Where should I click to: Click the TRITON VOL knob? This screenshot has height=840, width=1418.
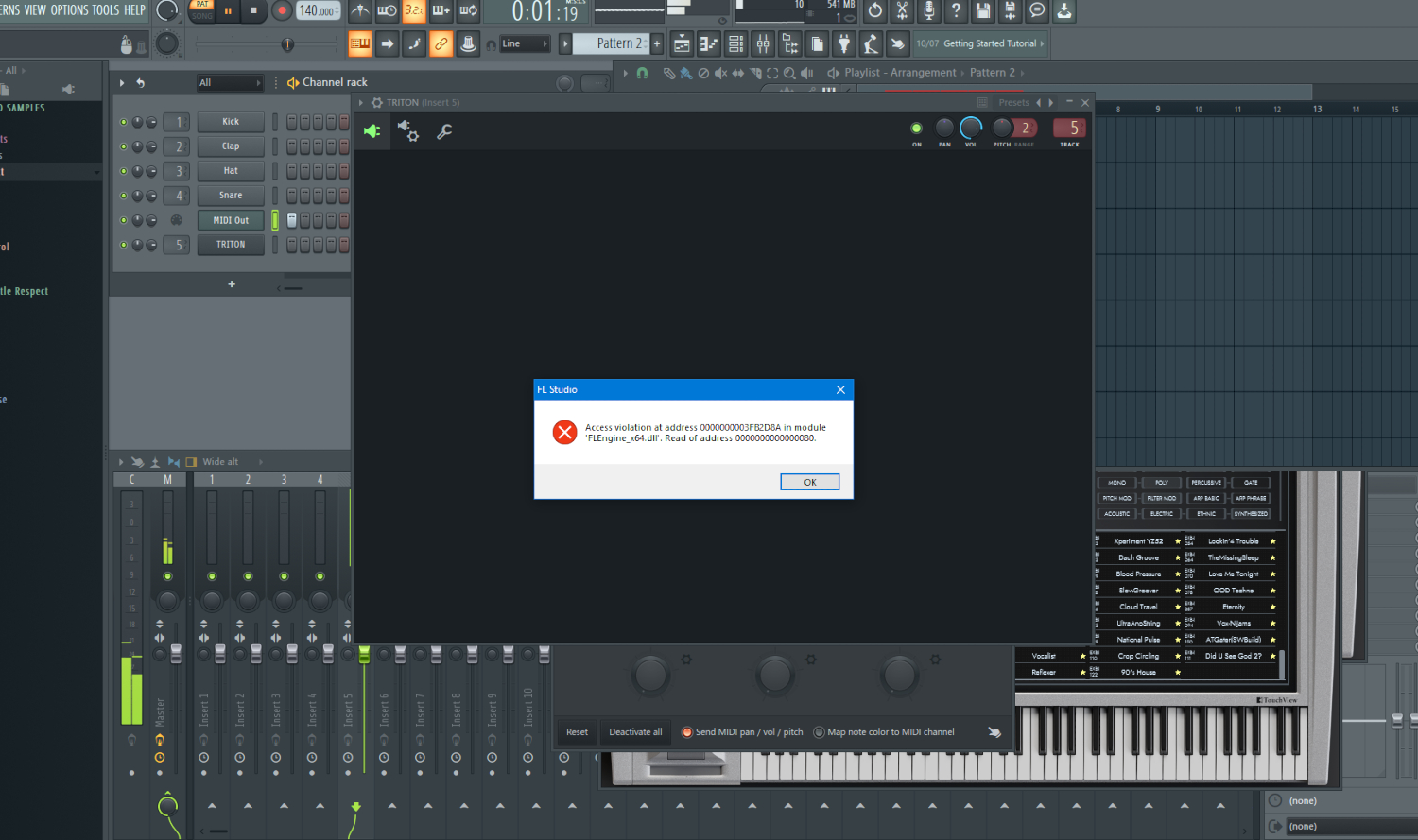[971, 128]
